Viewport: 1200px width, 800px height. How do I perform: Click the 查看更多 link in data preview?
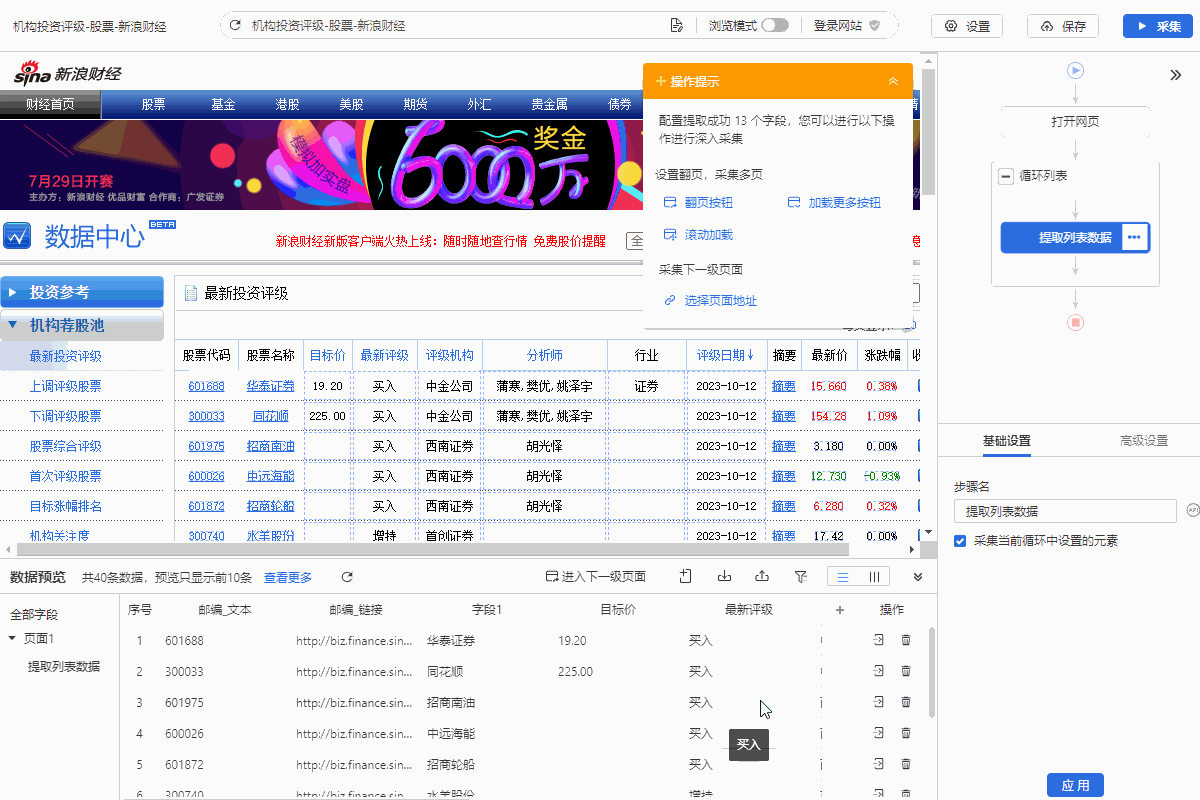(x=288, y=577)
